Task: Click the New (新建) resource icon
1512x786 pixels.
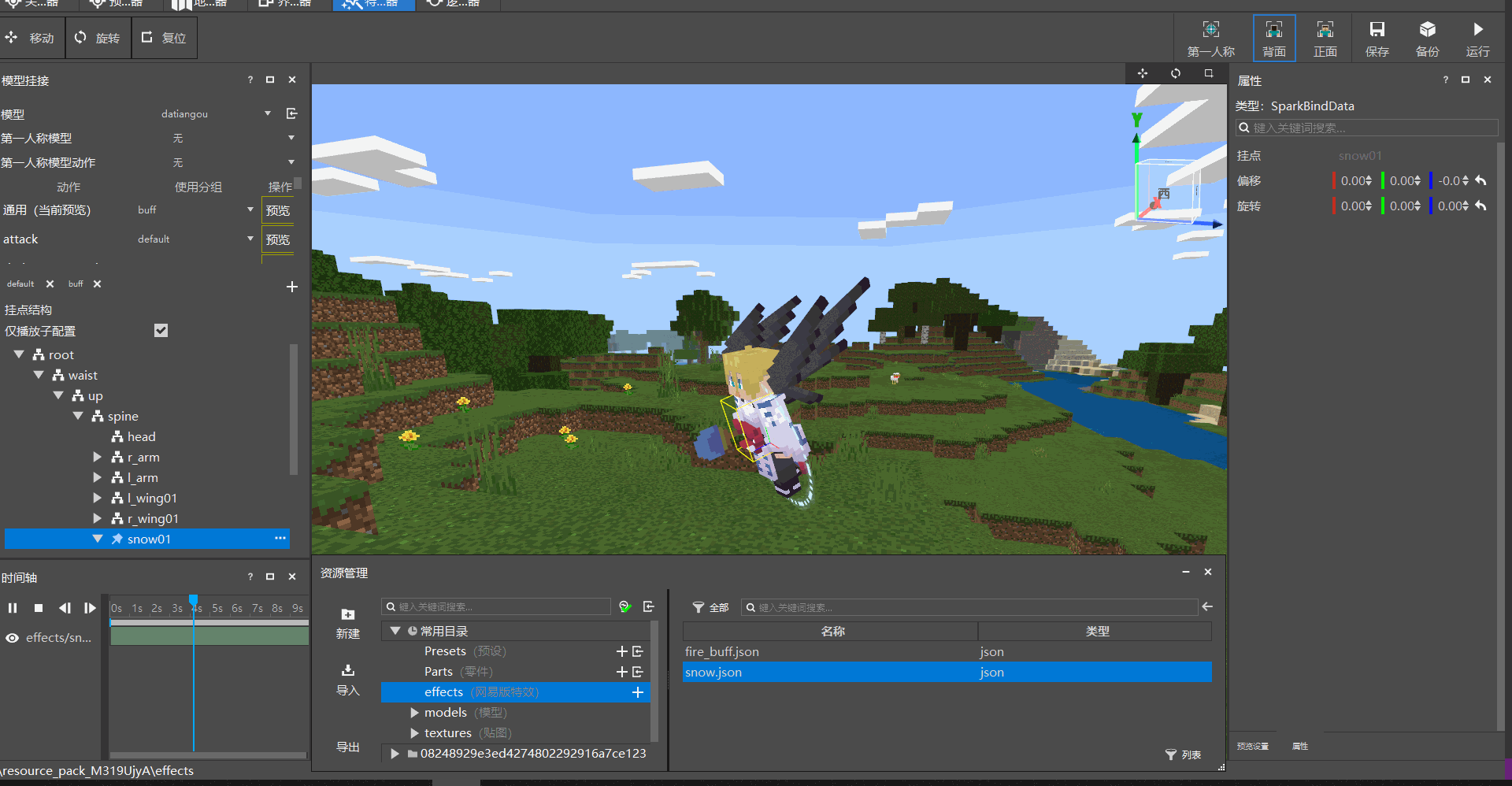Action: tap(348, 614)
